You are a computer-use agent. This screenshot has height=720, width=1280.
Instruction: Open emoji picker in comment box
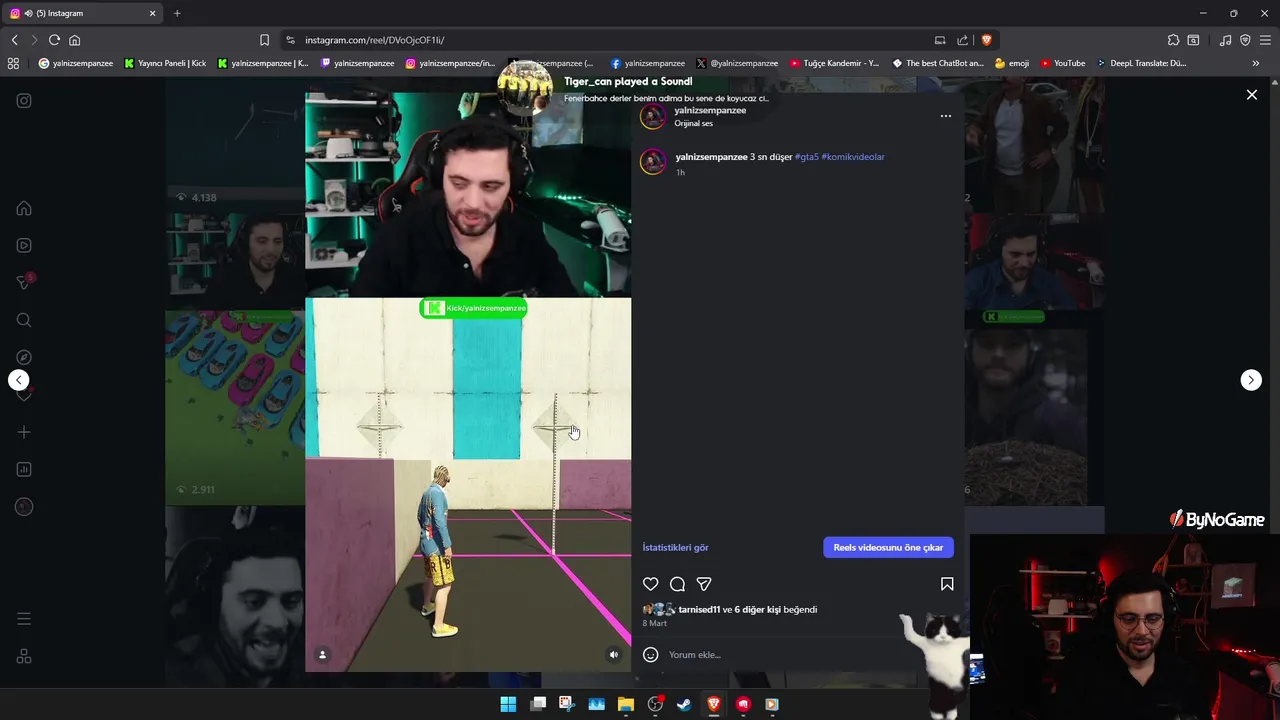click(651, 655)
